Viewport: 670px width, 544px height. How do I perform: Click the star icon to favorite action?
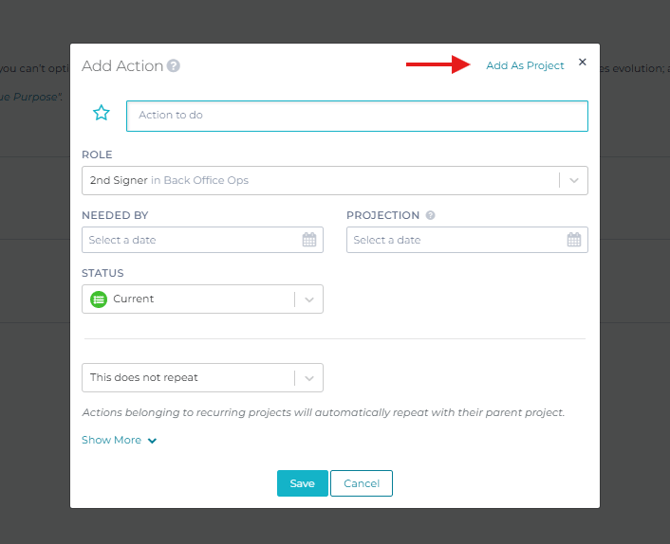101,114
